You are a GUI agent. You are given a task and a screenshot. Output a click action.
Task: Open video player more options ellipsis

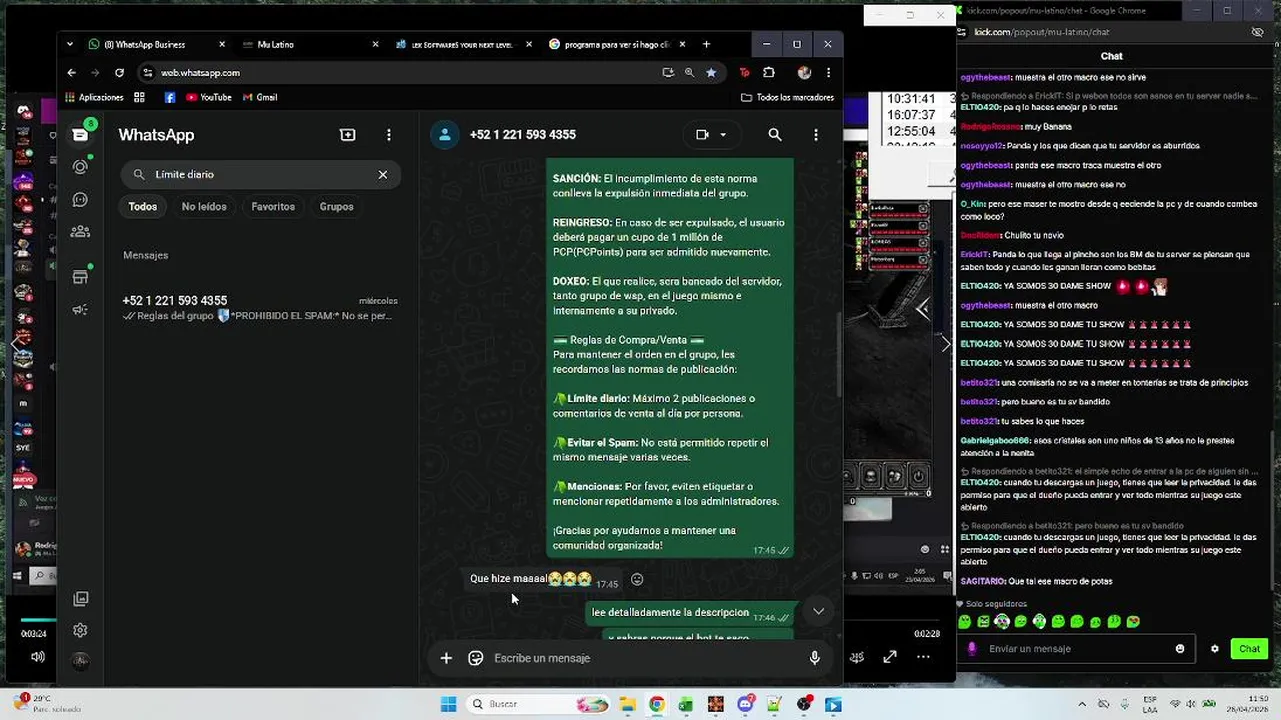923,657
